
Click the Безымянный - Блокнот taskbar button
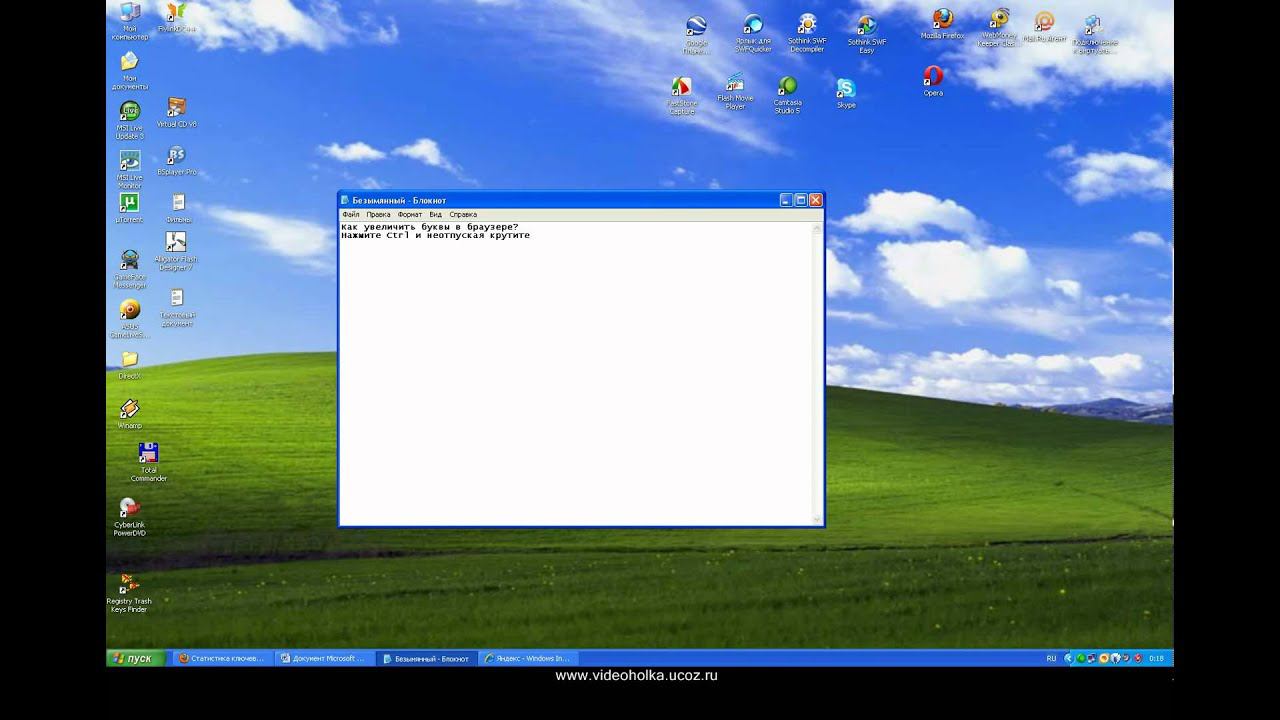[x=427, y=659]
